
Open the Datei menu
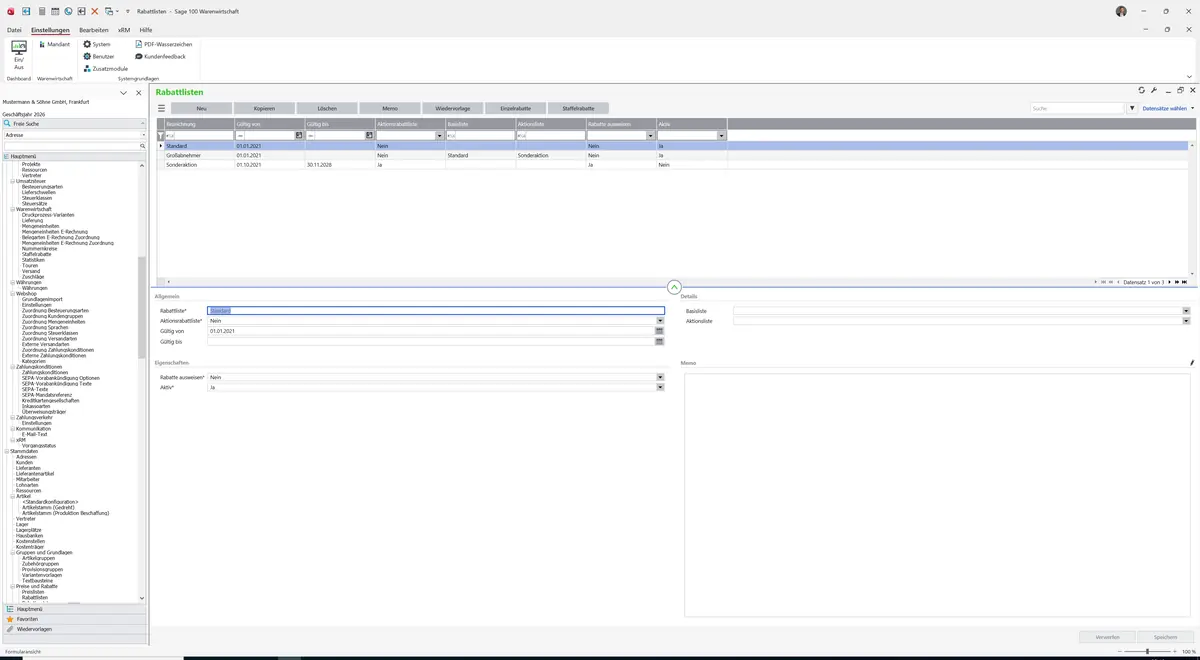click(14, 30)
